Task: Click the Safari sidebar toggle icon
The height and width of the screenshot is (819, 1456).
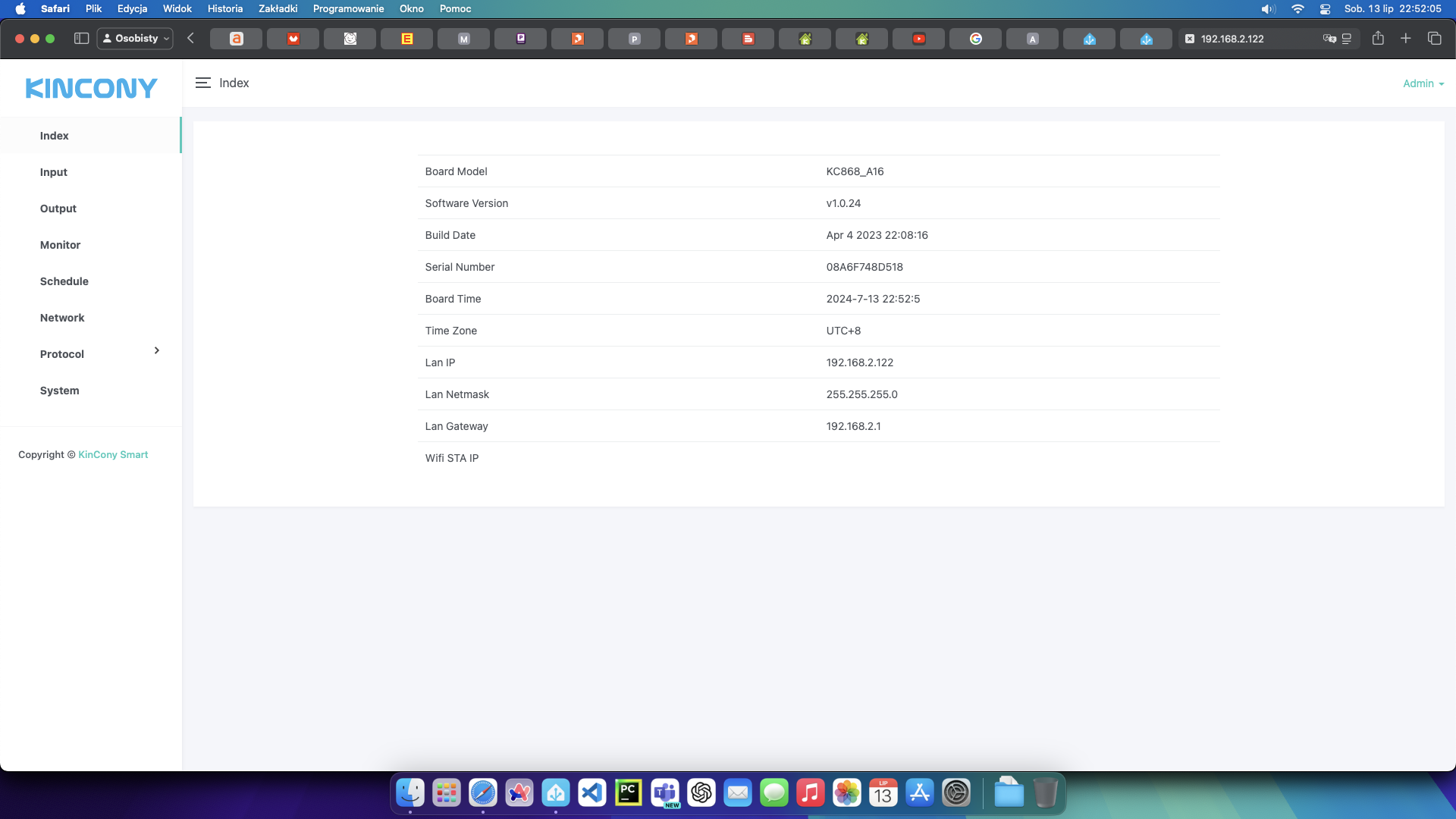Action: [81, 39]
